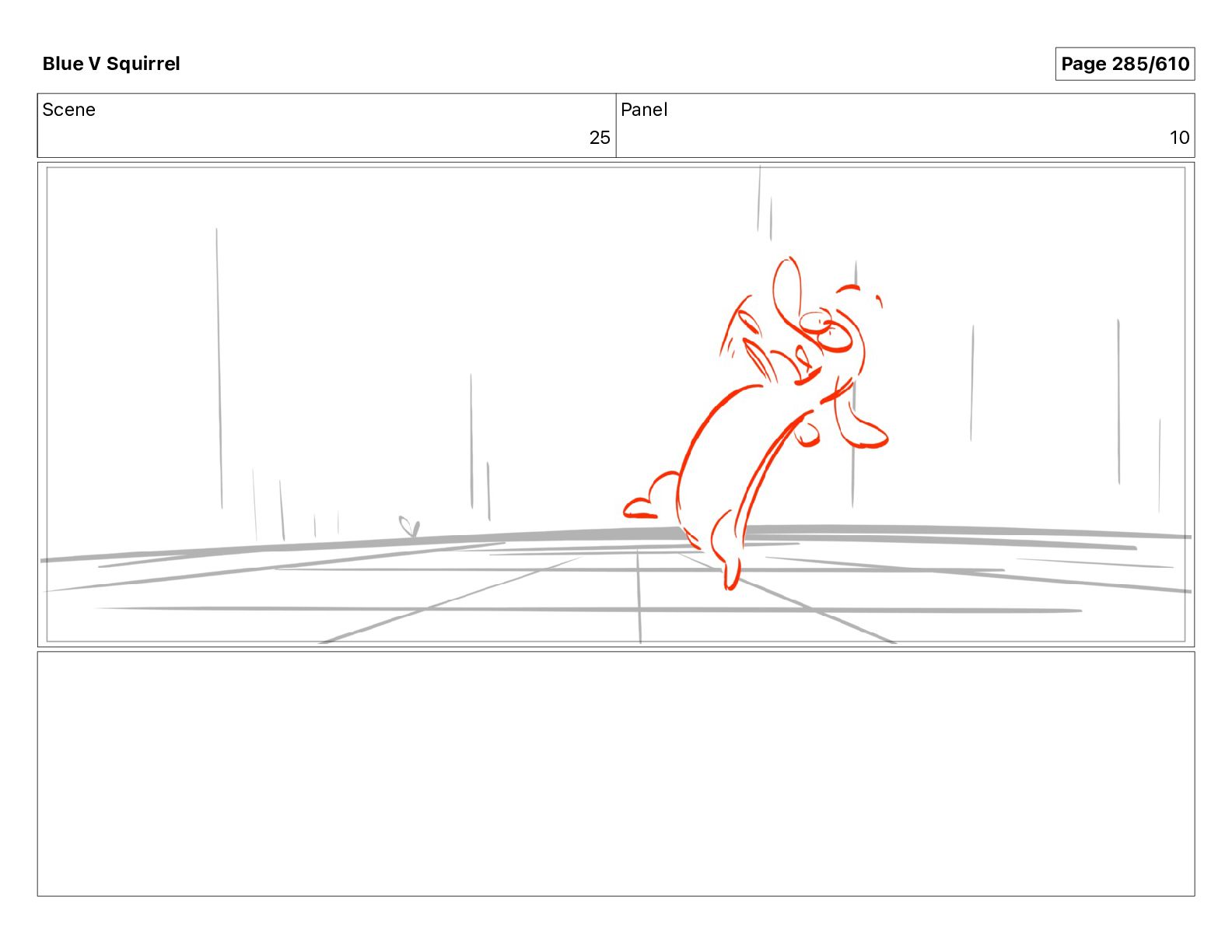Click the 'Page 285/610' page indicator

point(1125,64)
